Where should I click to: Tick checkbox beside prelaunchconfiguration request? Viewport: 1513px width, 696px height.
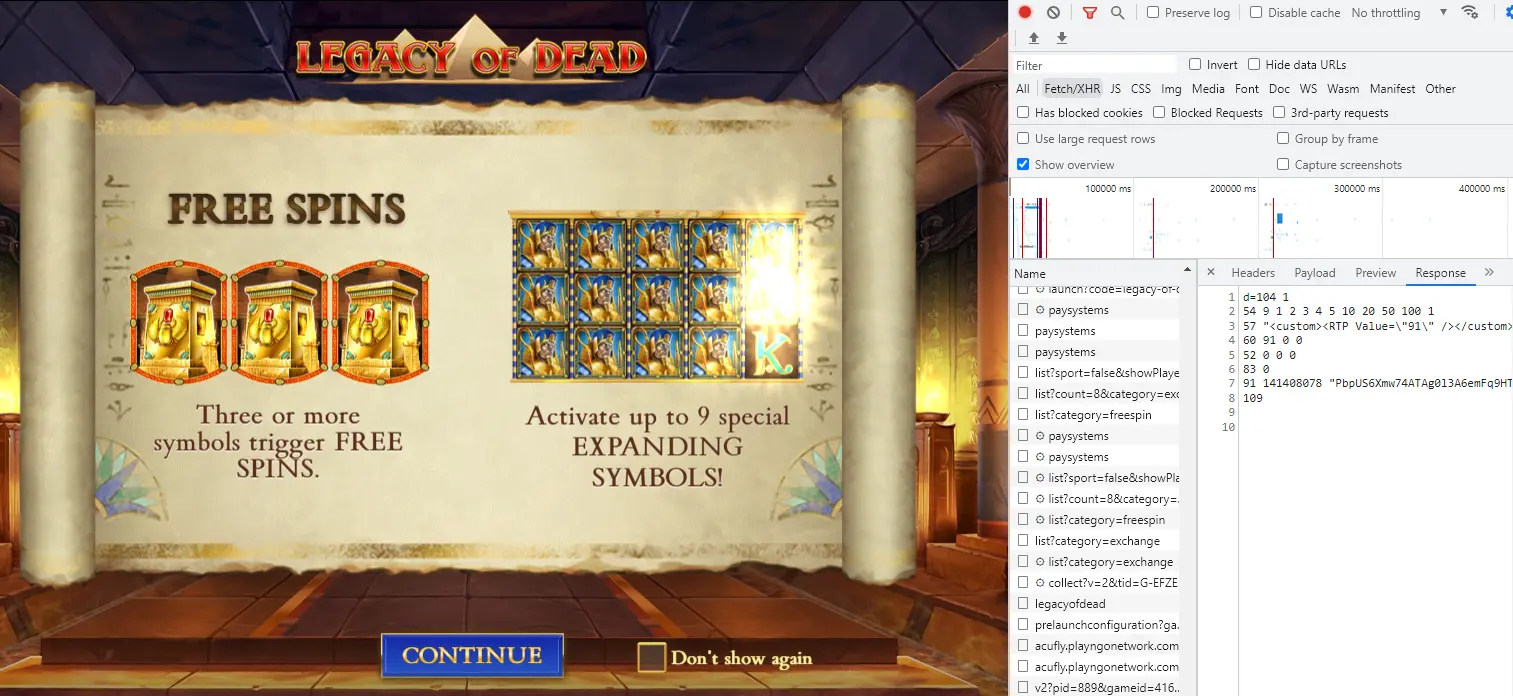(1023, 625)
